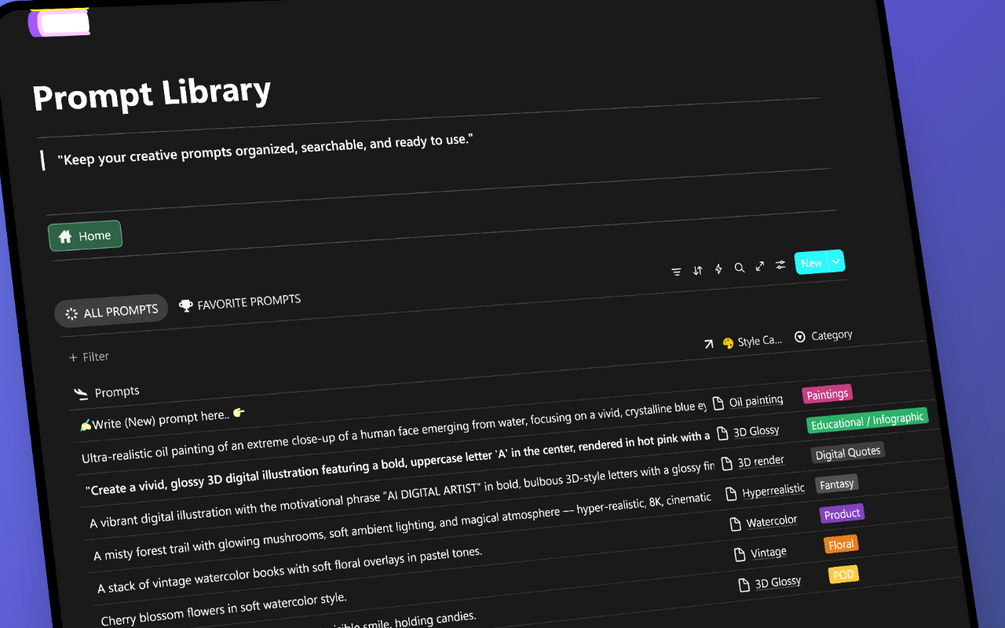Open the glossy 3D letter 'A' prompt
This screenshot has height=628, width=1005.
coord(397,463)
